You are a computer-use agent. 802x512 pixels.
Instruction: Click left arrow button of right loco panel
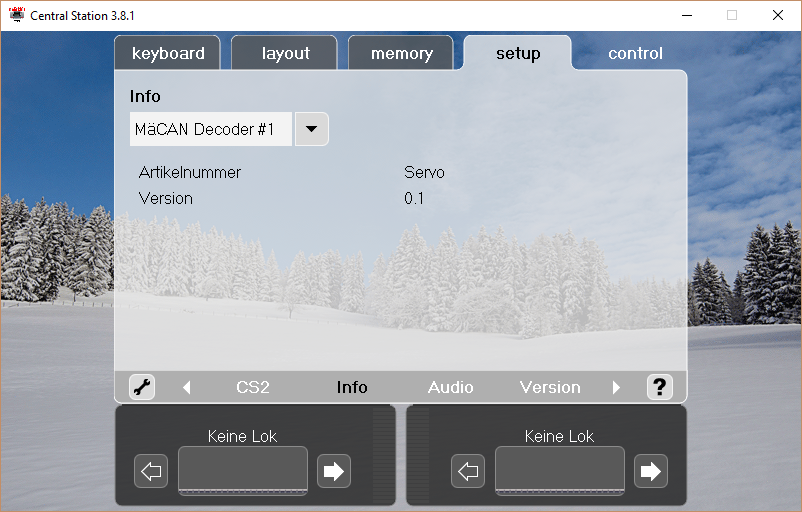pyautogui.click(x=468, y=471)
